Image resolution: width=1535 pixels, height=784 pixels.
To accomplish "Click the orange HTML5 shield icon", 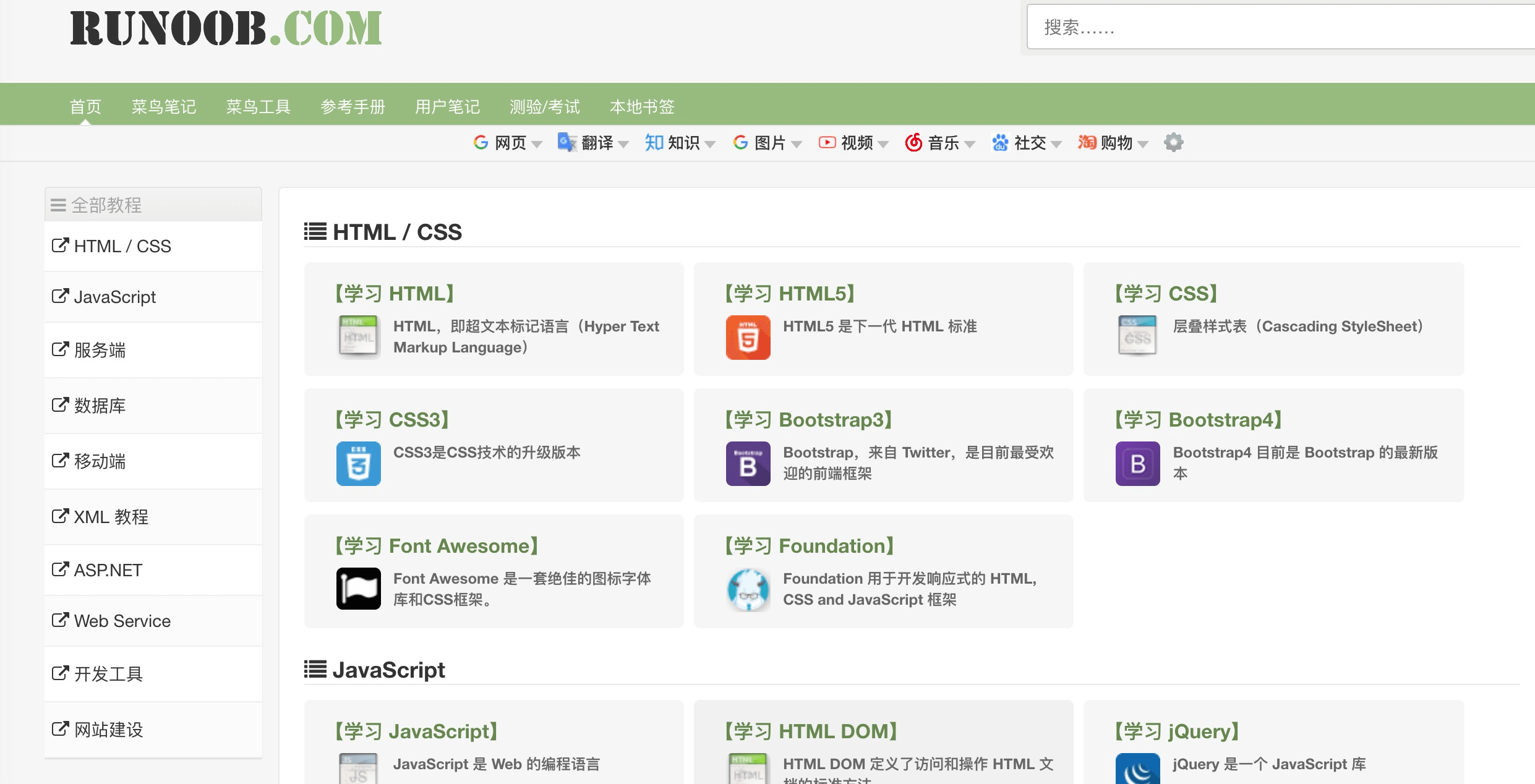I will pyautogui.click(x=748, y=338).
